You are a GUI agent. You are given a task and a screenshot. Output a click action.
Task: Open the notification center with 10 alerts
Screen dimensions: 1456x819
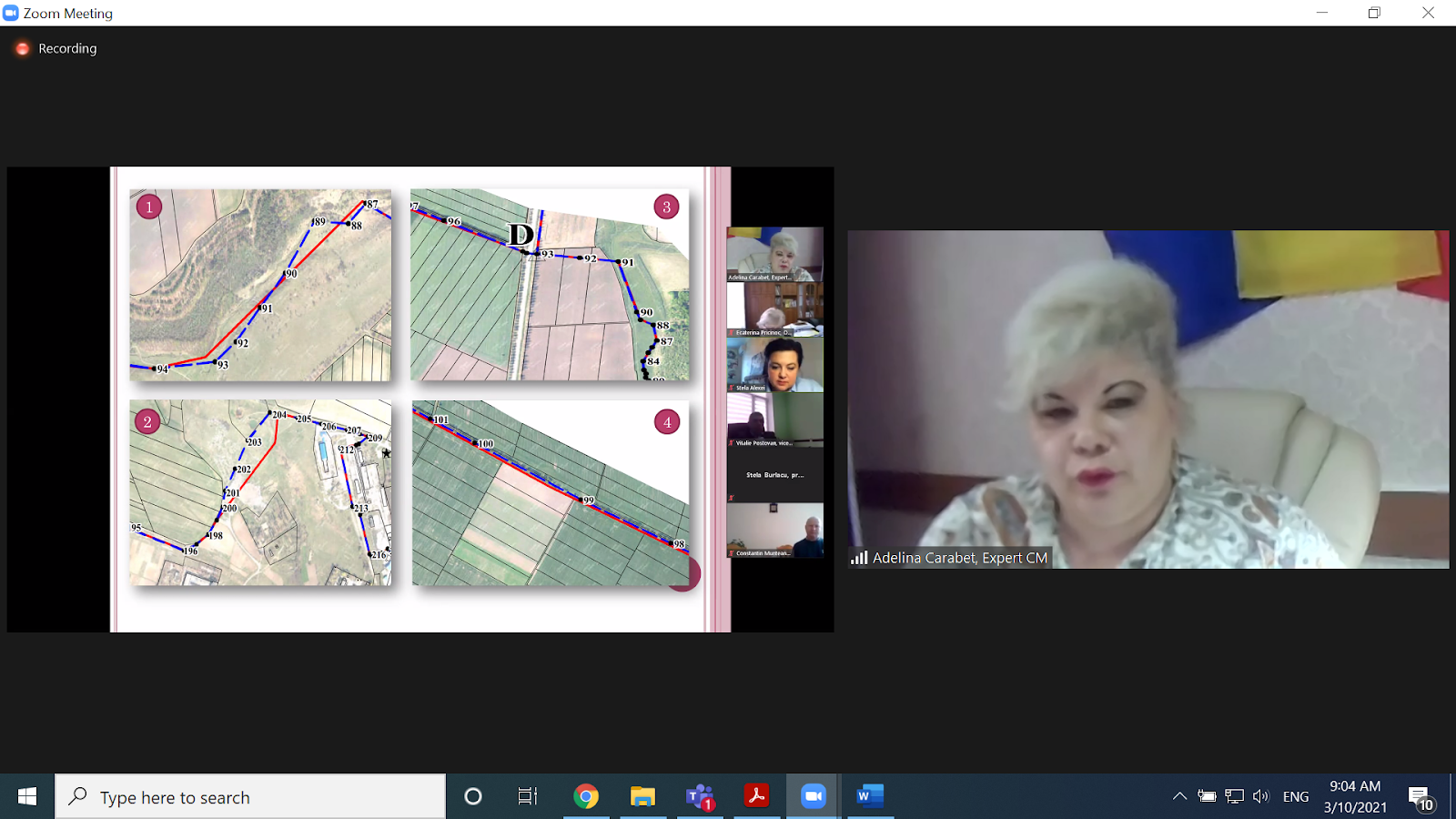click(1421, 798)
